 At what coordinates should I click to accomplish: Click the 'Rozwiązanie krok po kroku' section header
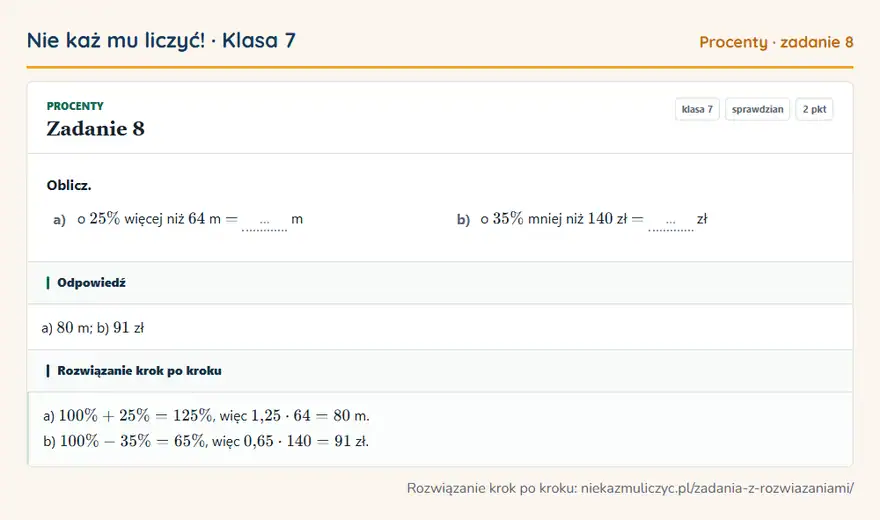(x=139, y=371)
